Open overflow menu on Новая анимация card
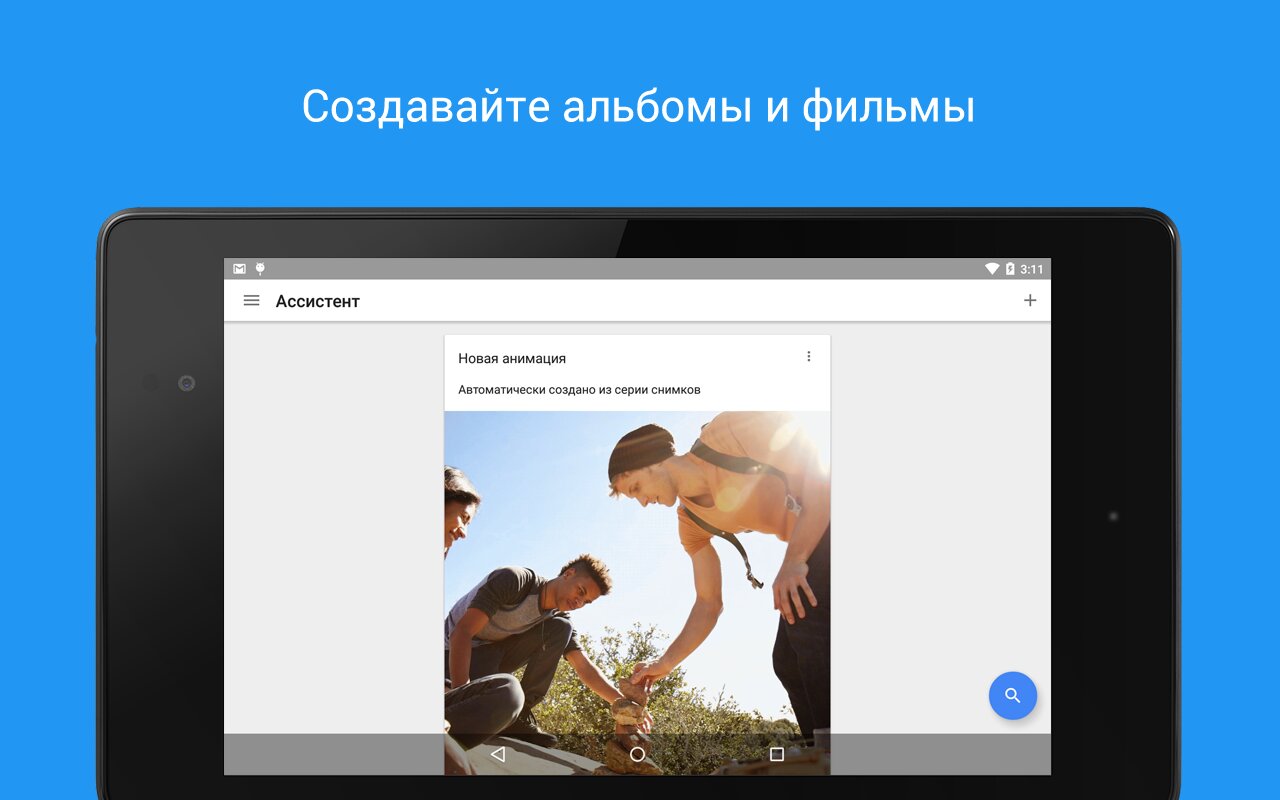 809,357
